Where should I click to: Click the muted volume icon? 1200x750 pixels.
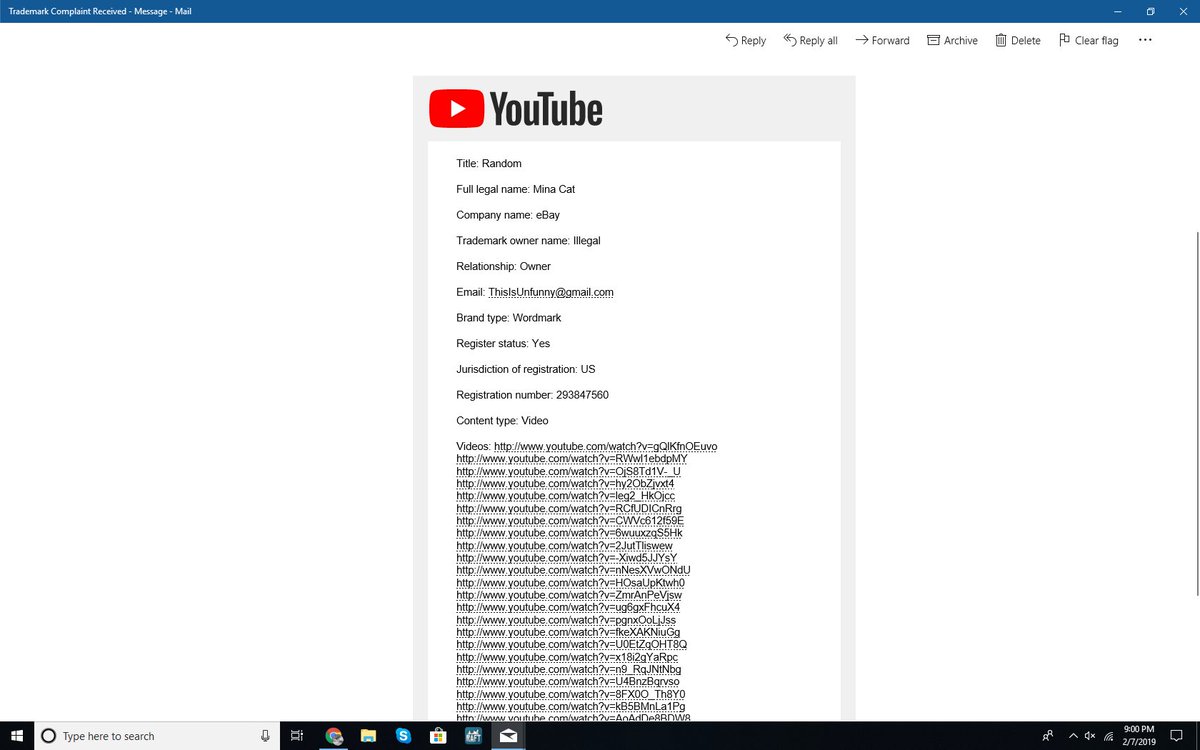coord(1090,736)
